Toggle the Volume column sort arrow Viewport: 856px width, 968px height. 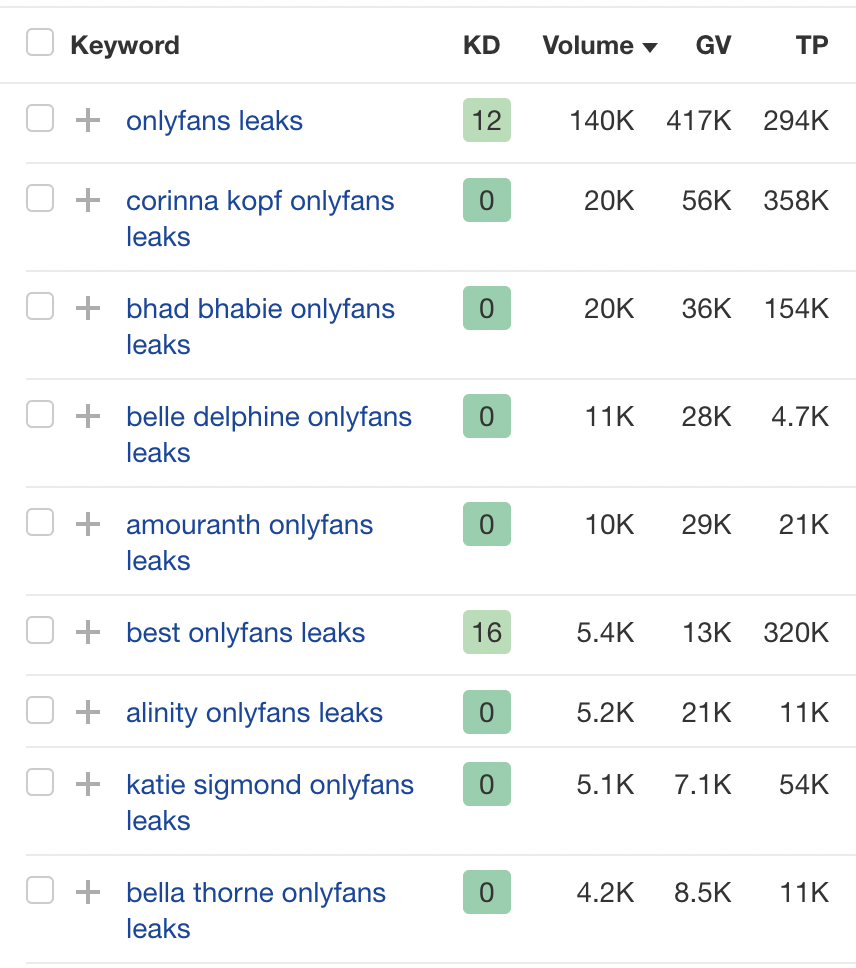(x=650, y=47)
